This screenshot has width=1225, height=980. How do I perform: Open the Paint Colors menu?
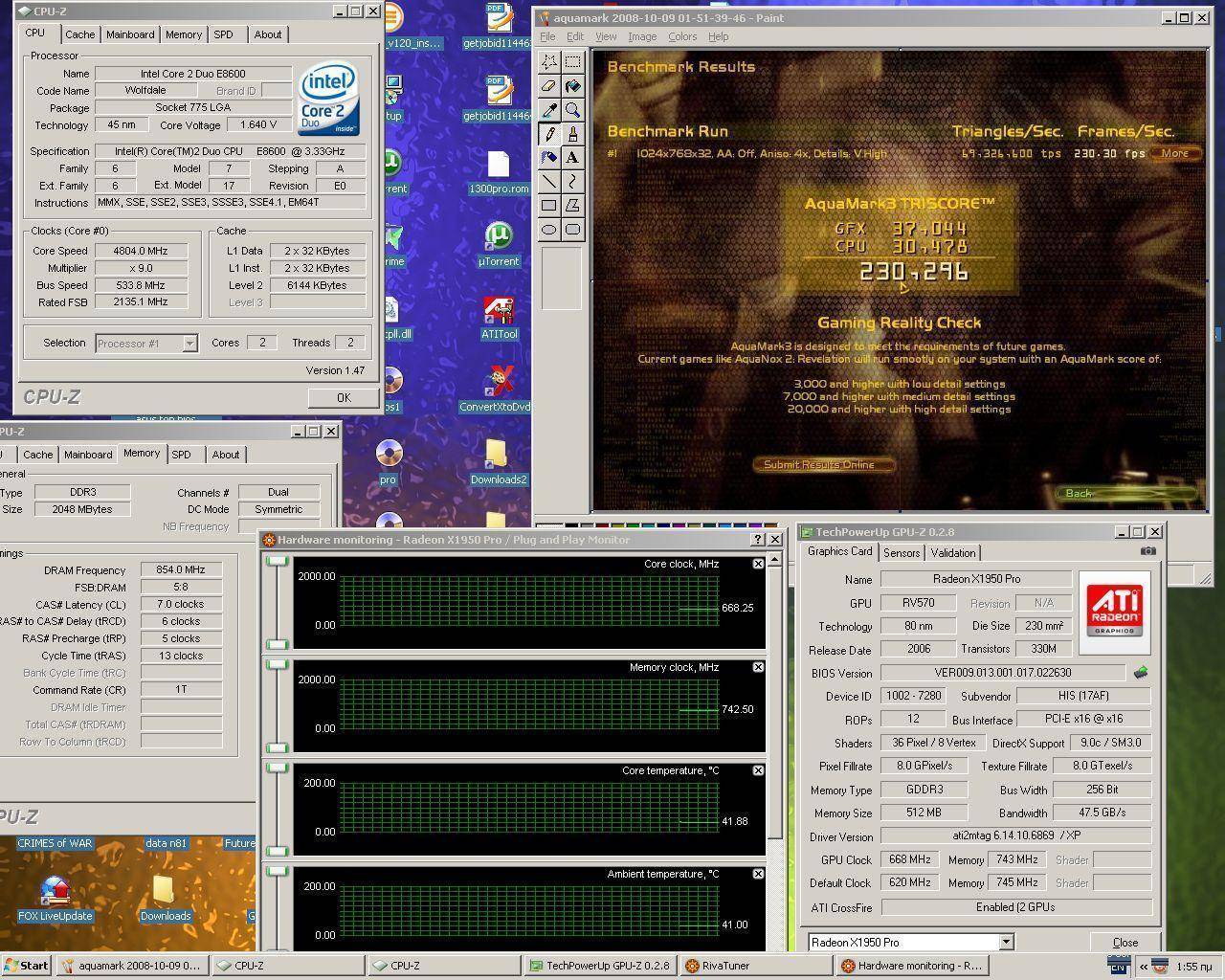point(682,36)
